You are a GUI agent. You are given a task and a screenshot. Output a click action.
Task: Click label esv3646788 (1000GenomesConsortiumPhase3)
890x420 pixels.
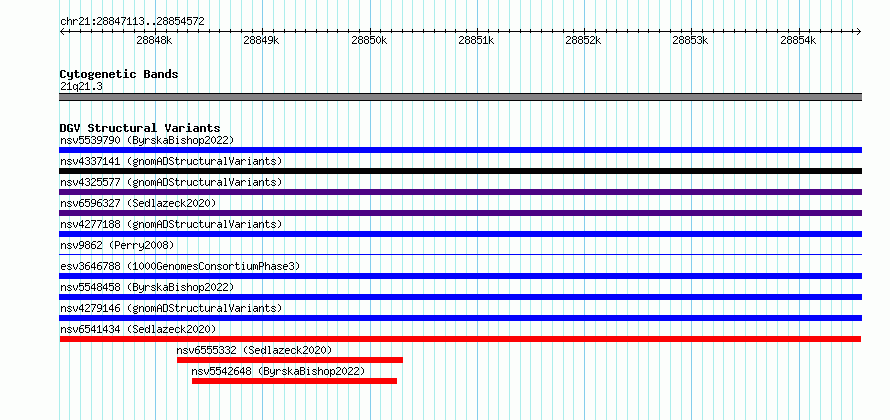pyautogui.click(x=180, y=266)
